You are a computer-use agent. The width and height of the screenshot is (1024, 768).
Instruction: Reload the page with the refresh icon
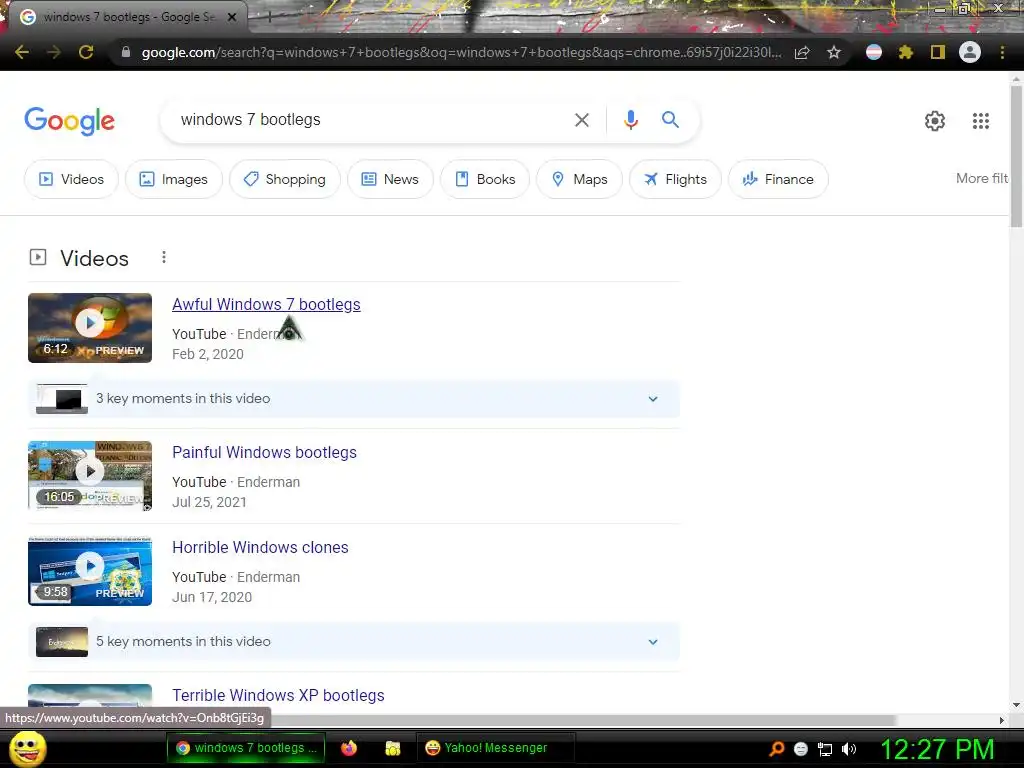(x=86, y=52)
